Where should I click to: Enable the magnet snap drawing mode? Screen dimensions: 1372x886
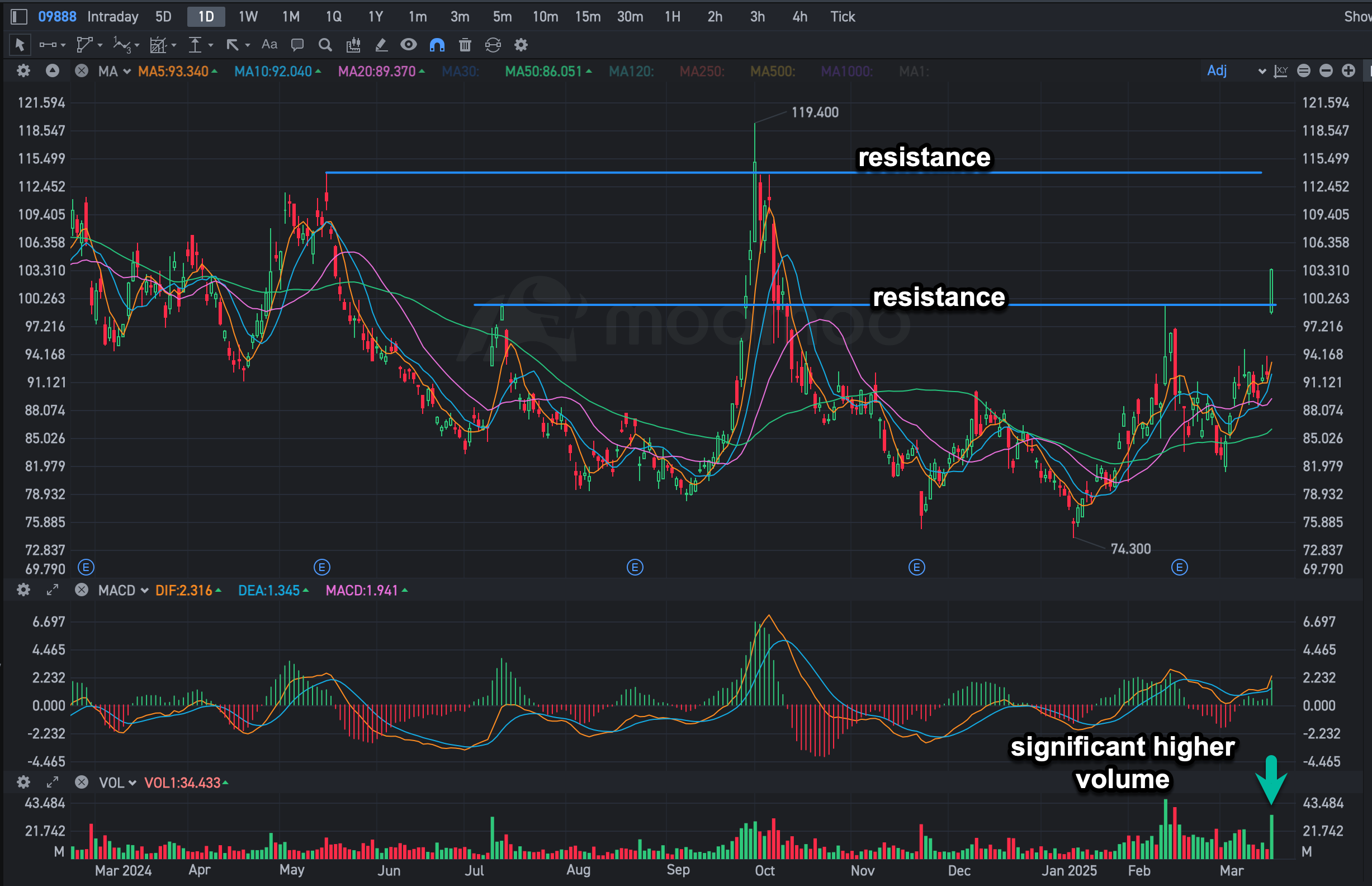click(x=437, y=45)
